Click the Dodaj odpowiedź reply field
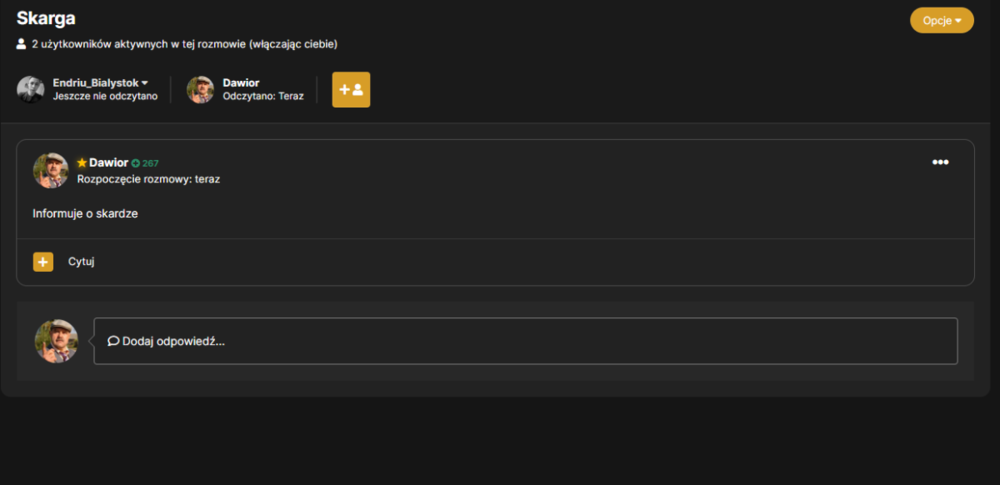Screen dimensions: 1000x485 click(526, 341)
